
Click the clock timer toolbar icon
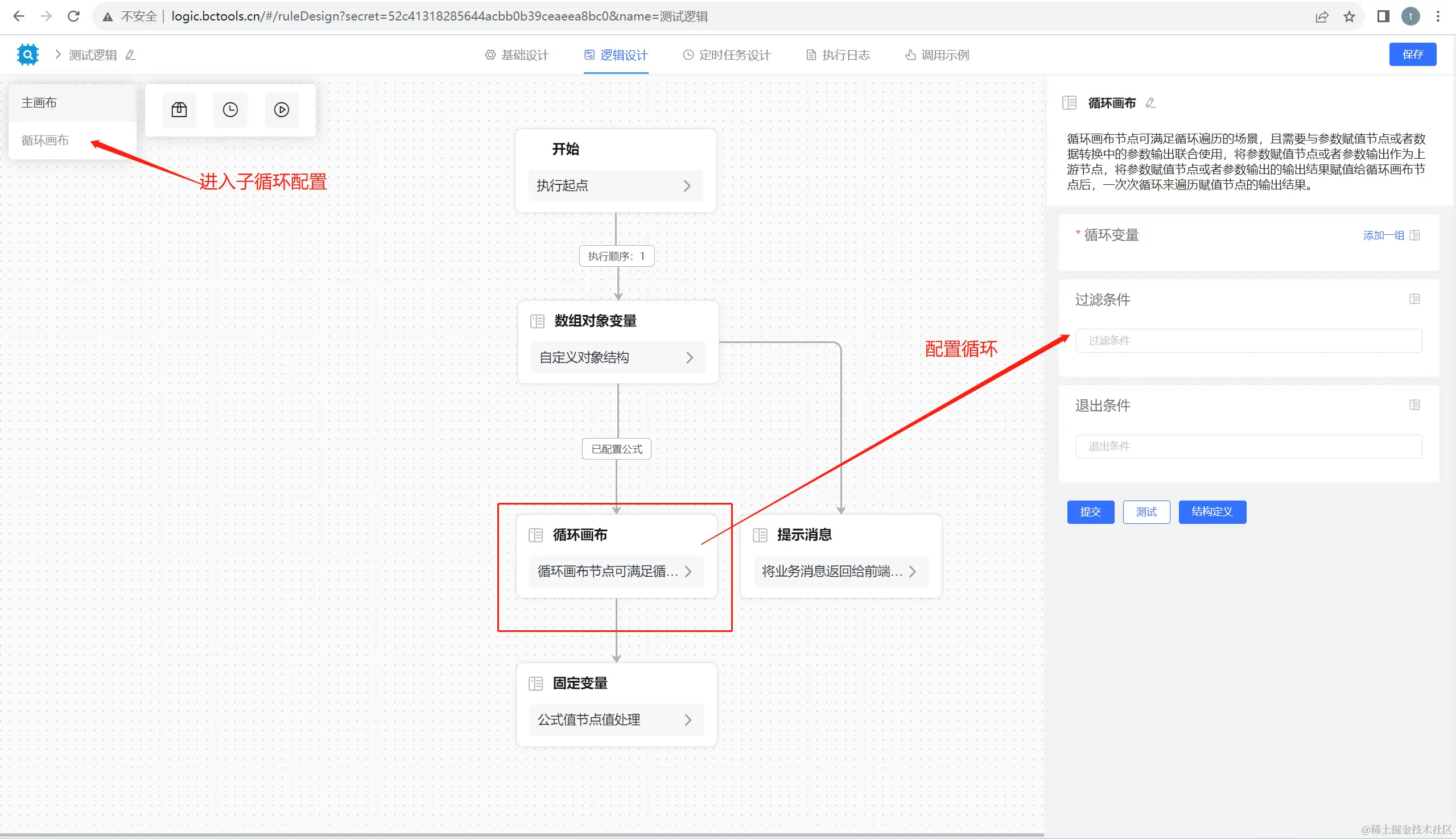[x=230, y=109]
